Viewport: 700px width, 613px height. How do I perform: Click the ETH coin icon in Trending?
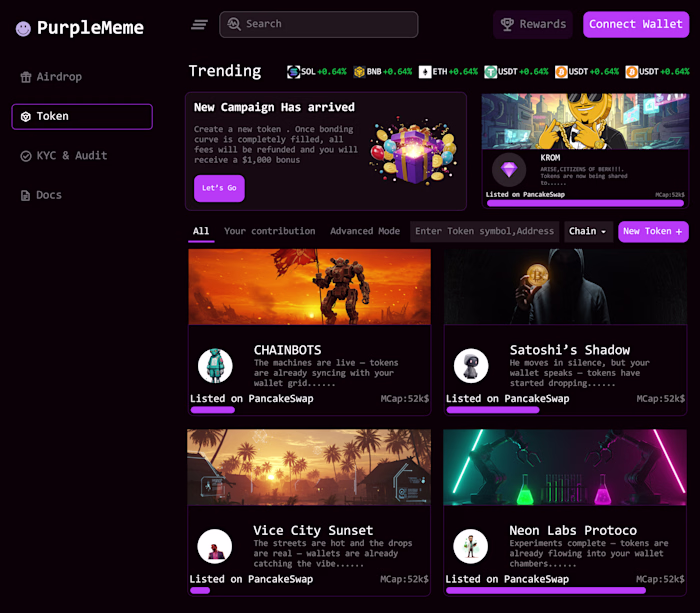click(x=425, y=71)
